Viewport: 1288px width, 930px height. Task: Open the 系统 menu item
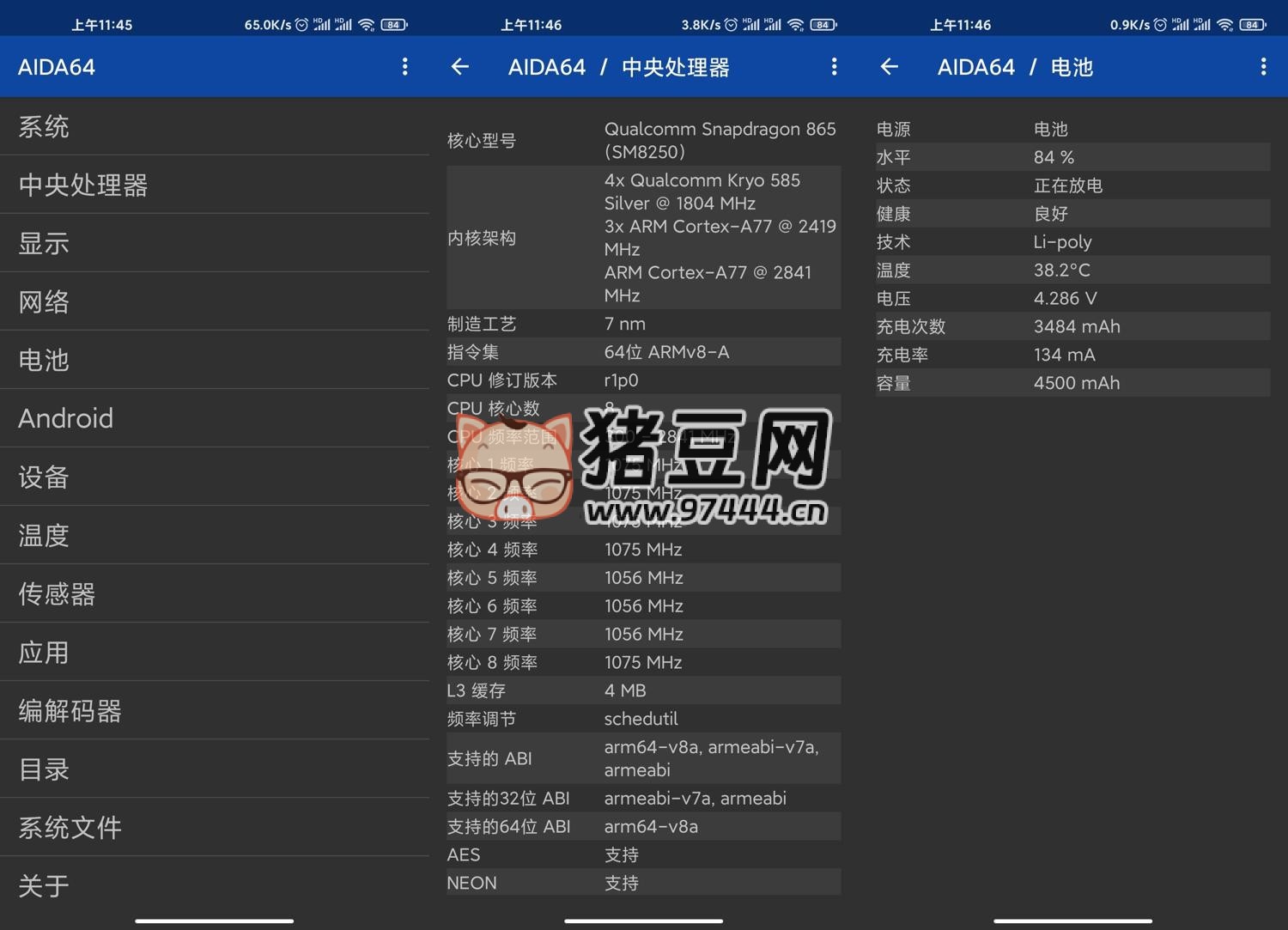215,127
